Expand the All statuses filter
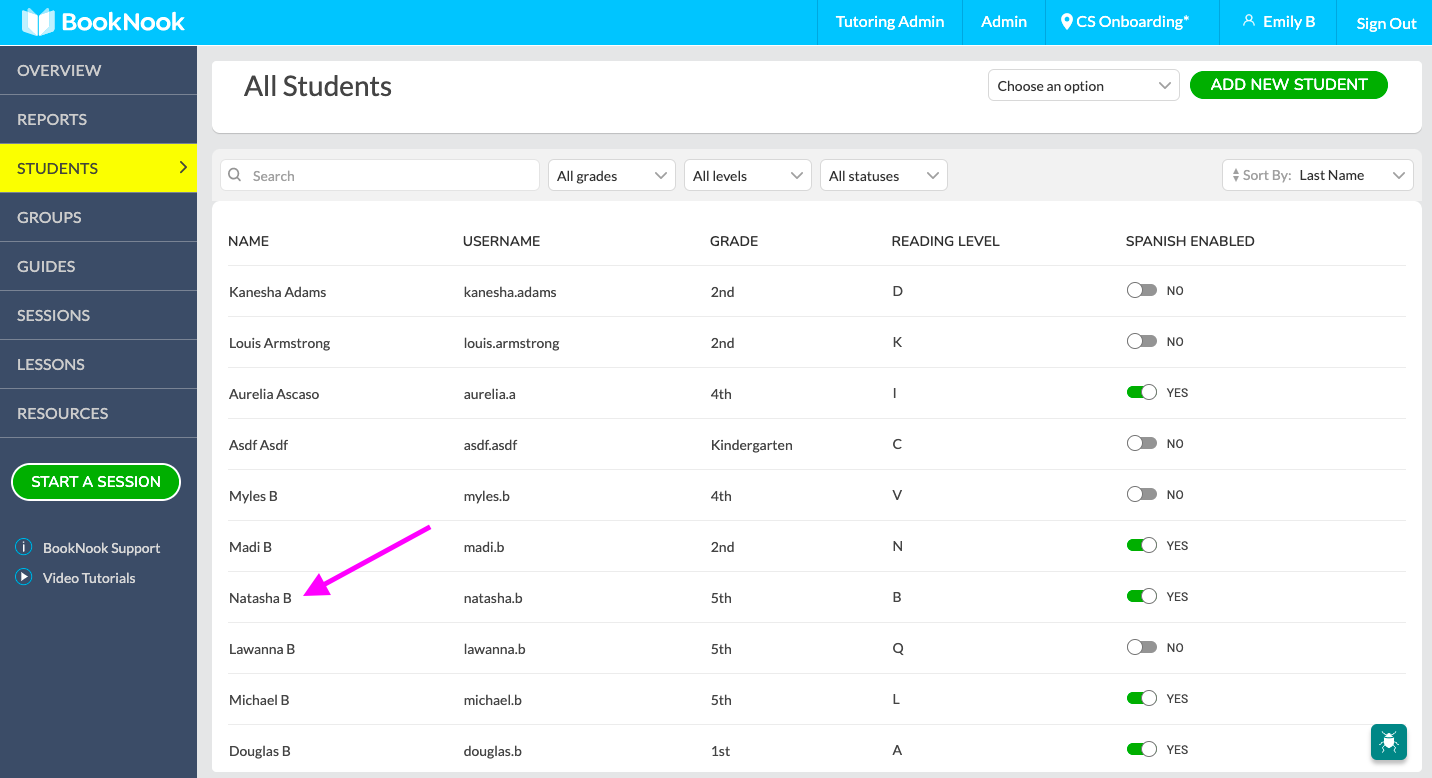The height and width of the screenshot is (778, 1432). coord(883,175)
